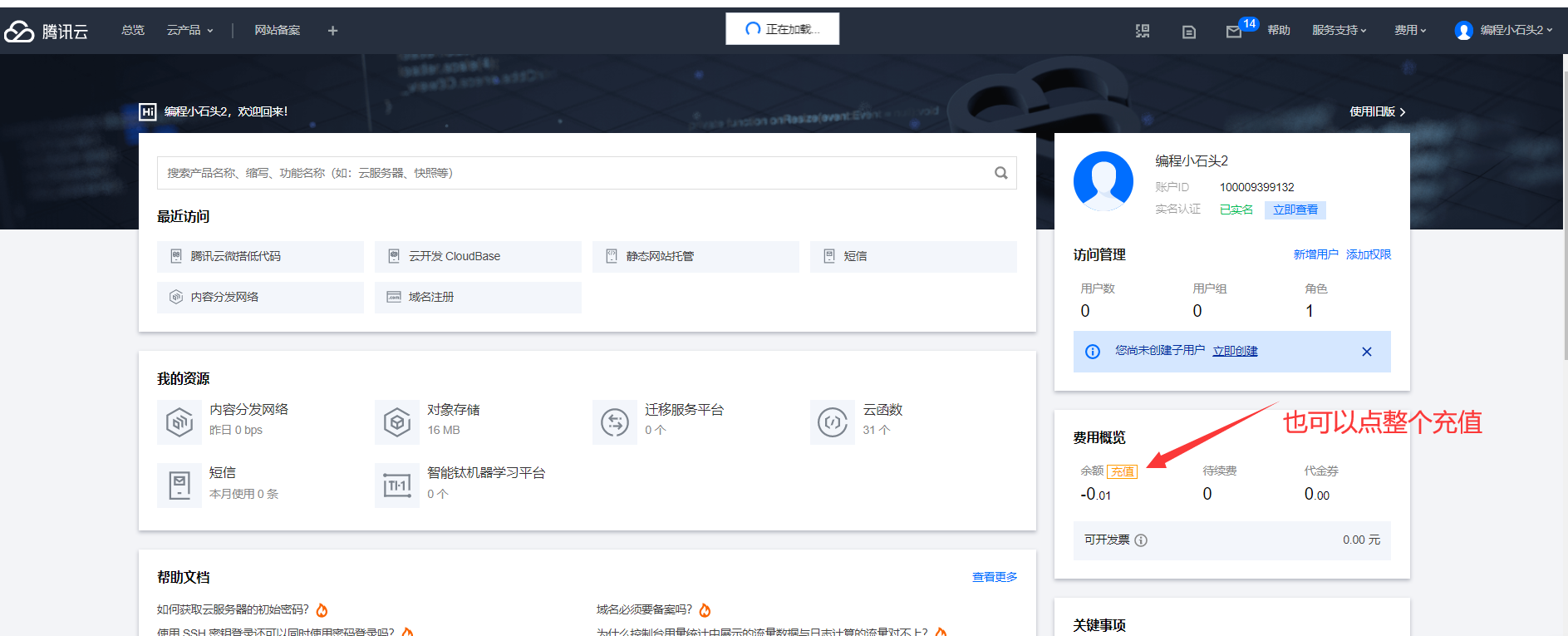1568x636 pixels.
Task: Open 腾讯云微搭低代码 recent item
Action: 260,256
